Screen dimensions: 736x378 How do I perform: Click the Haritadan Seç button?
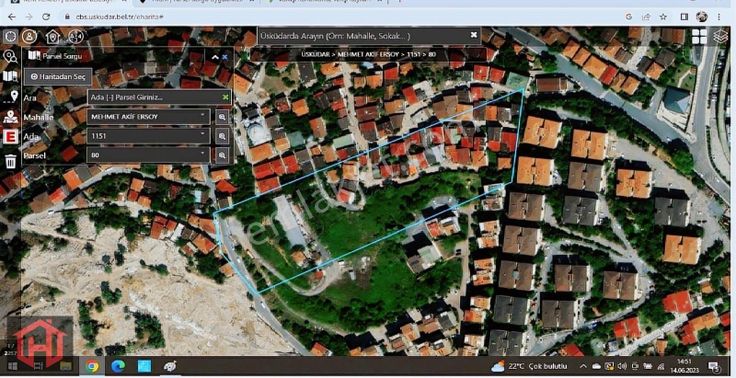point(58,77)
